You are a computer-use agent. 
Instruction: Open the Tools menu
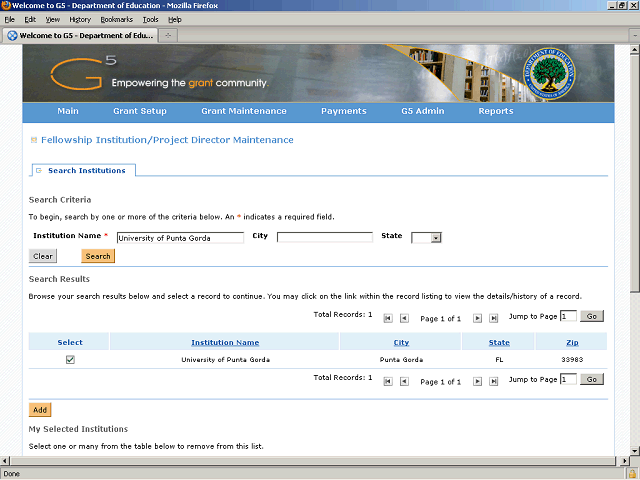click(150, 20)
